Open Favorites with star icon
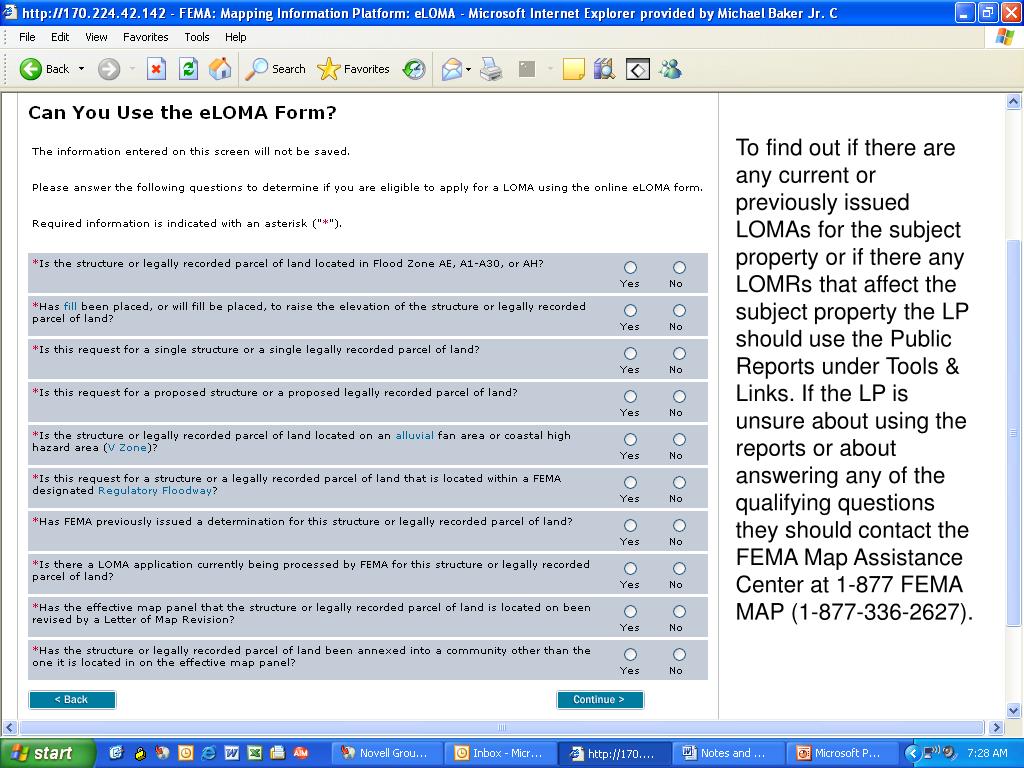This screenshot has height=768, width=1024. (x=353, y=69)
